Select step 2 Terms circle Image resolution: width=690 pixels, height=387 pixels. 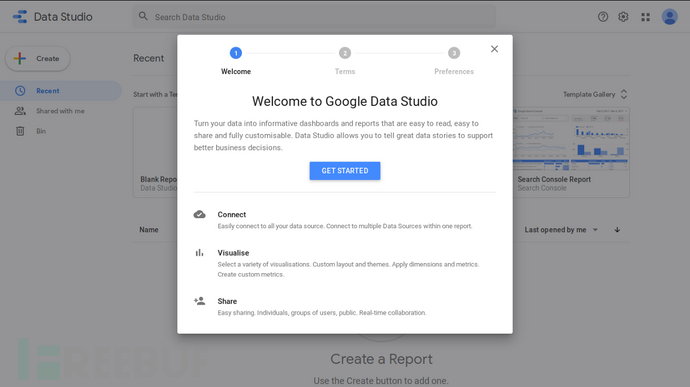tap(345, 53)
